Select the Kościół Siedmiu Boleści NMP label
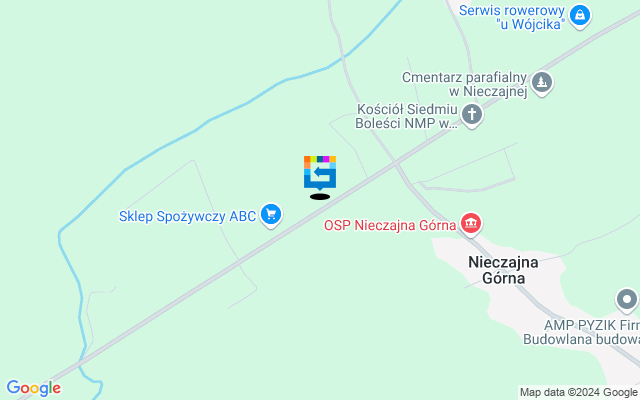Screen dimensions: 640x400 [407, 116]
